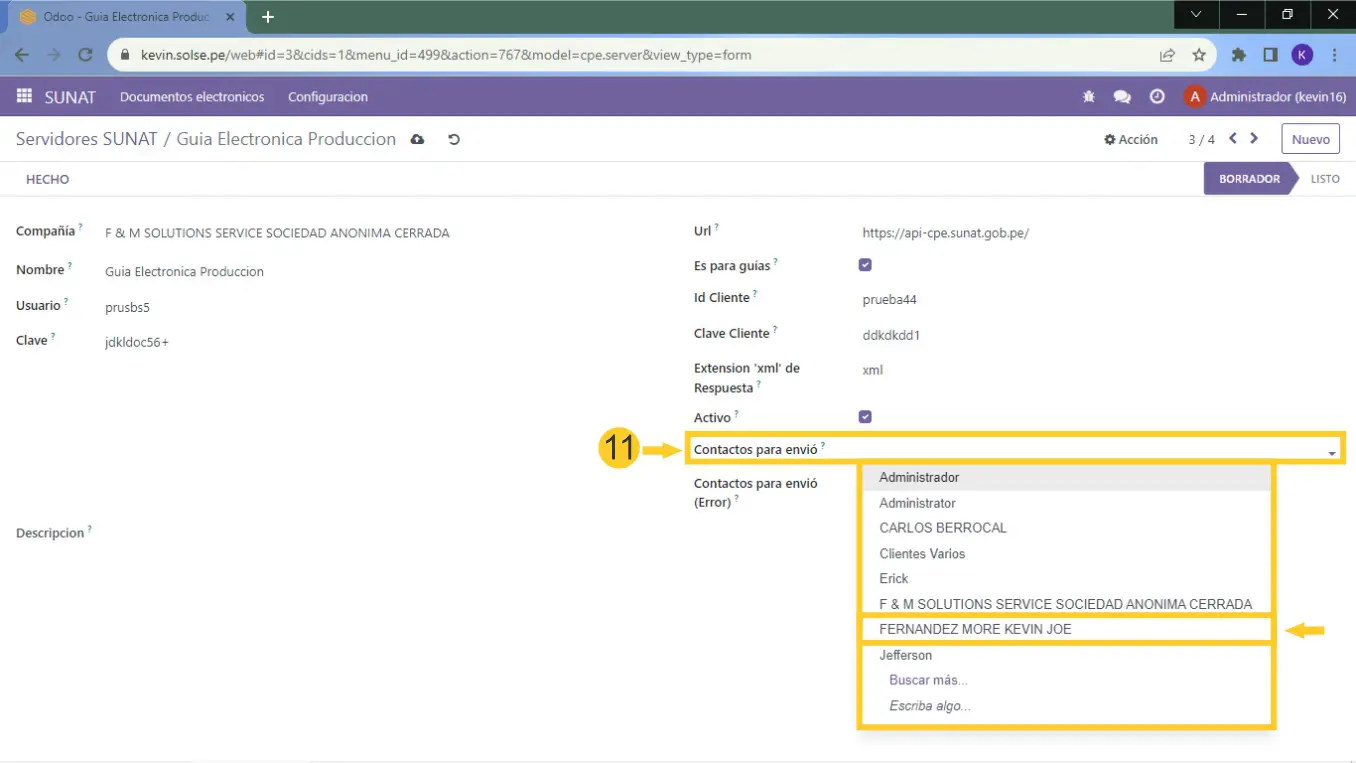The height and width of the screenshot is (763, 1356).
Task: Open Chrome three-dot menu
Action: [x=1334, y=55]
